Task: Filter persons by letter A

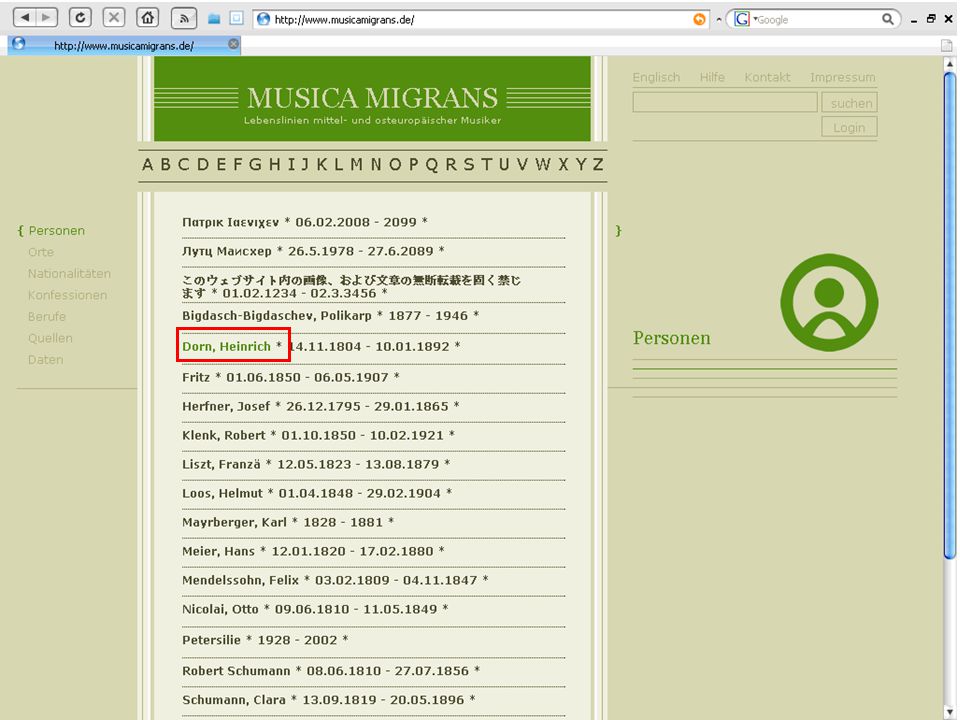Action: 148,165
